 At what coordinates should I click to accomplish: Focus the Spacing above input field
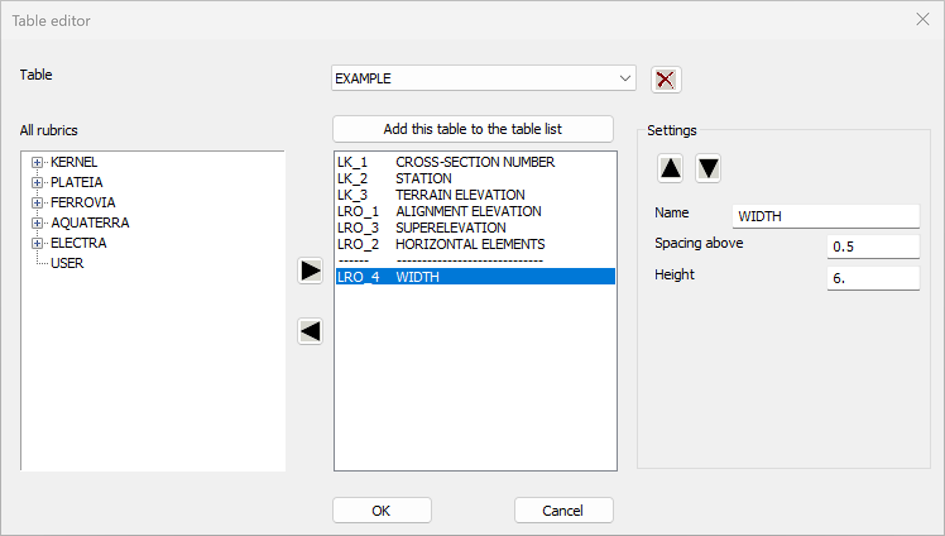point(872,247)
